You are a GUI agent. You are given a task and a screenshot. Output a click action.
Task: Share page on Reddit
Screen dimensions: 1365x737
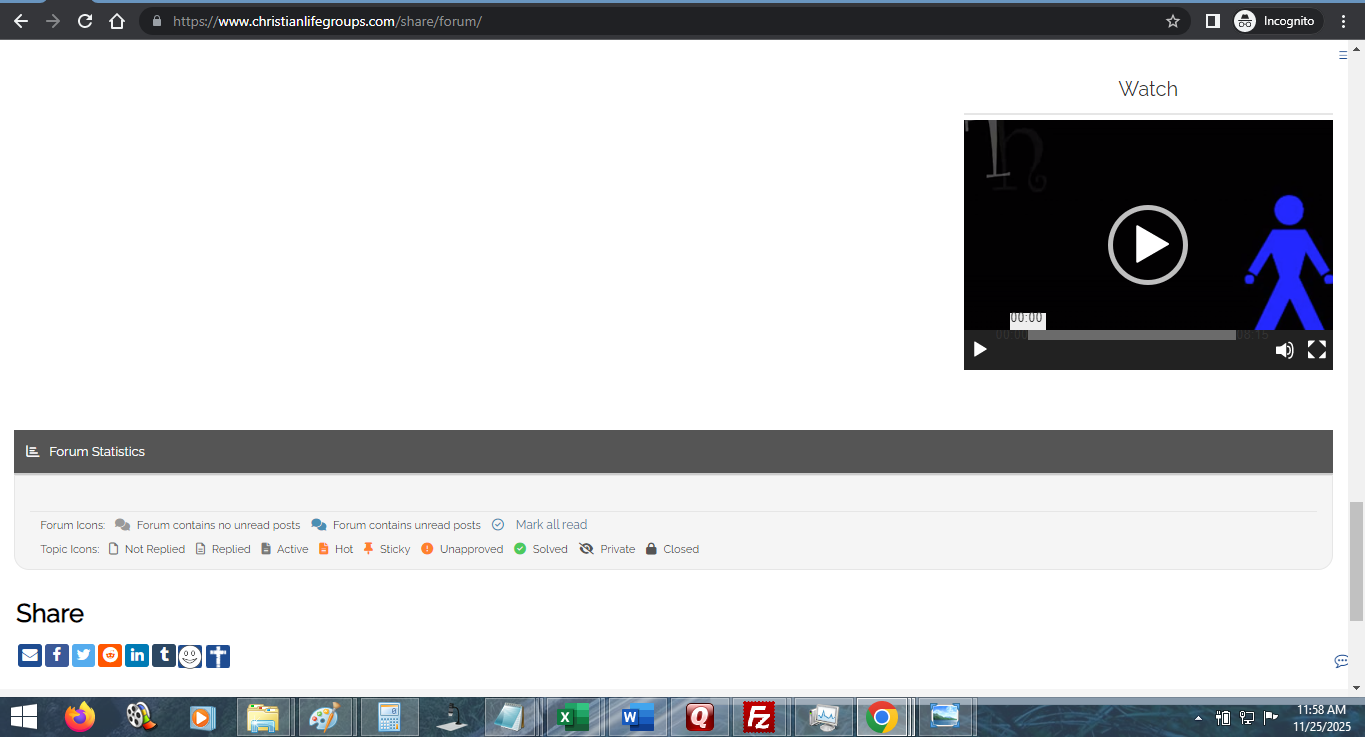[110, 656]
